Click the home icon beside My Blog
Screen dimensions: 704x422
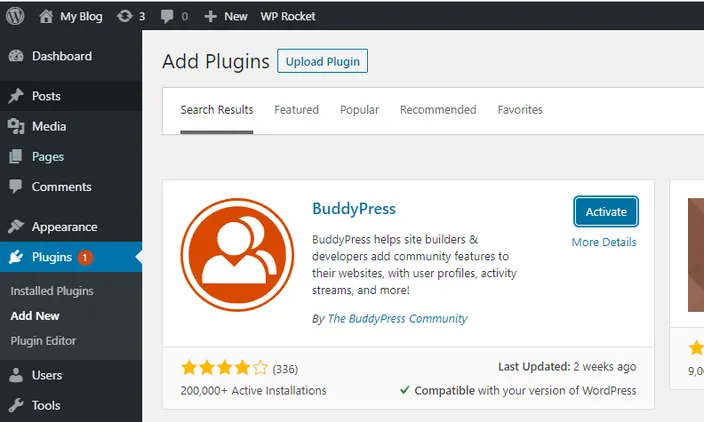[x=46, y=16]
